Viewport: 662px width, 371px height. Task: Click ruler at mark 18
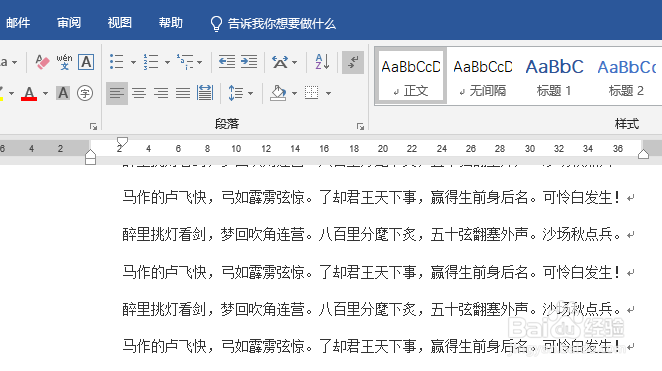pos(354,149)
